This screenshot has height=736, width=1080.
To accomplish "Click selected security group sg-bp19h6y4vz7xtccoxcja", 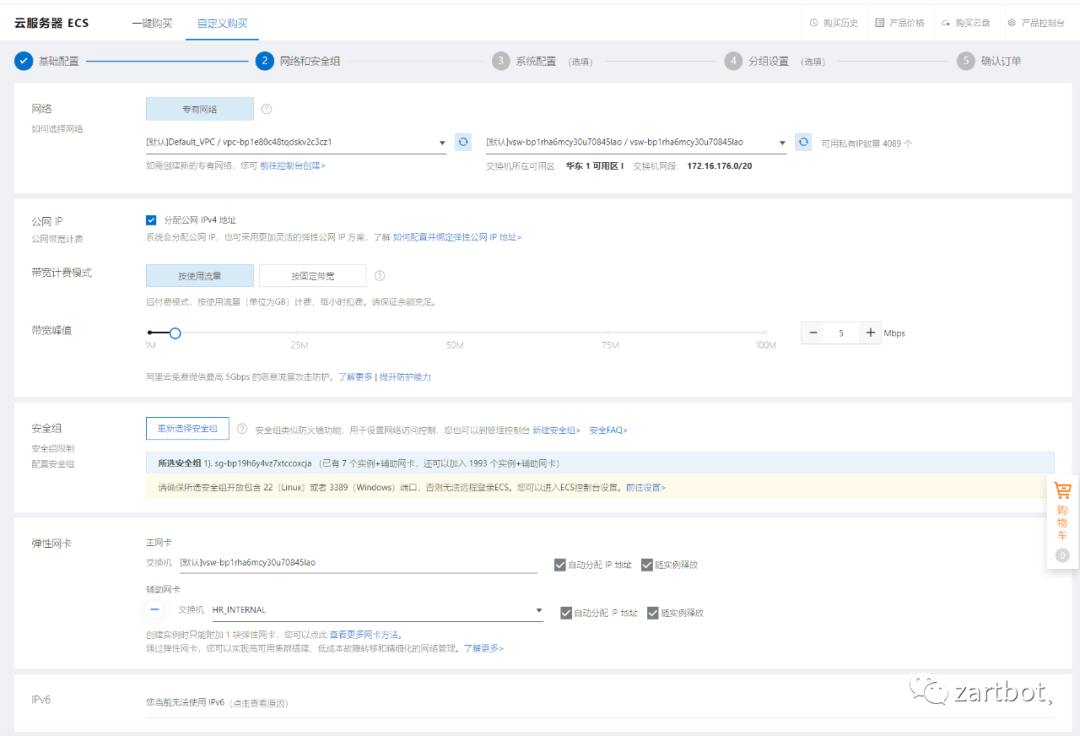I will (x=263, y=463).
